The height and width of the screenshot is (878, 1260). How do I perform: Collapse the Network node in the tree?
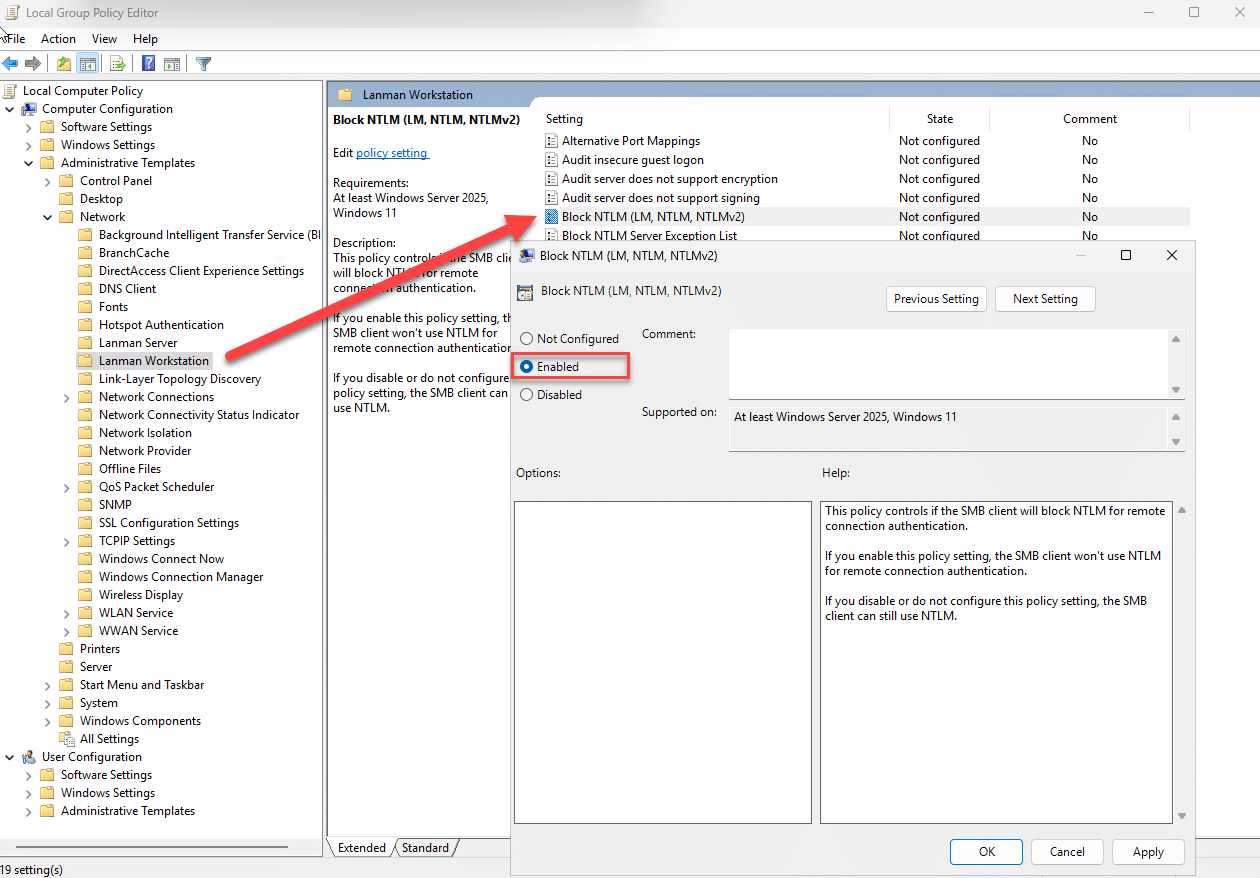[x=47, y=216]
